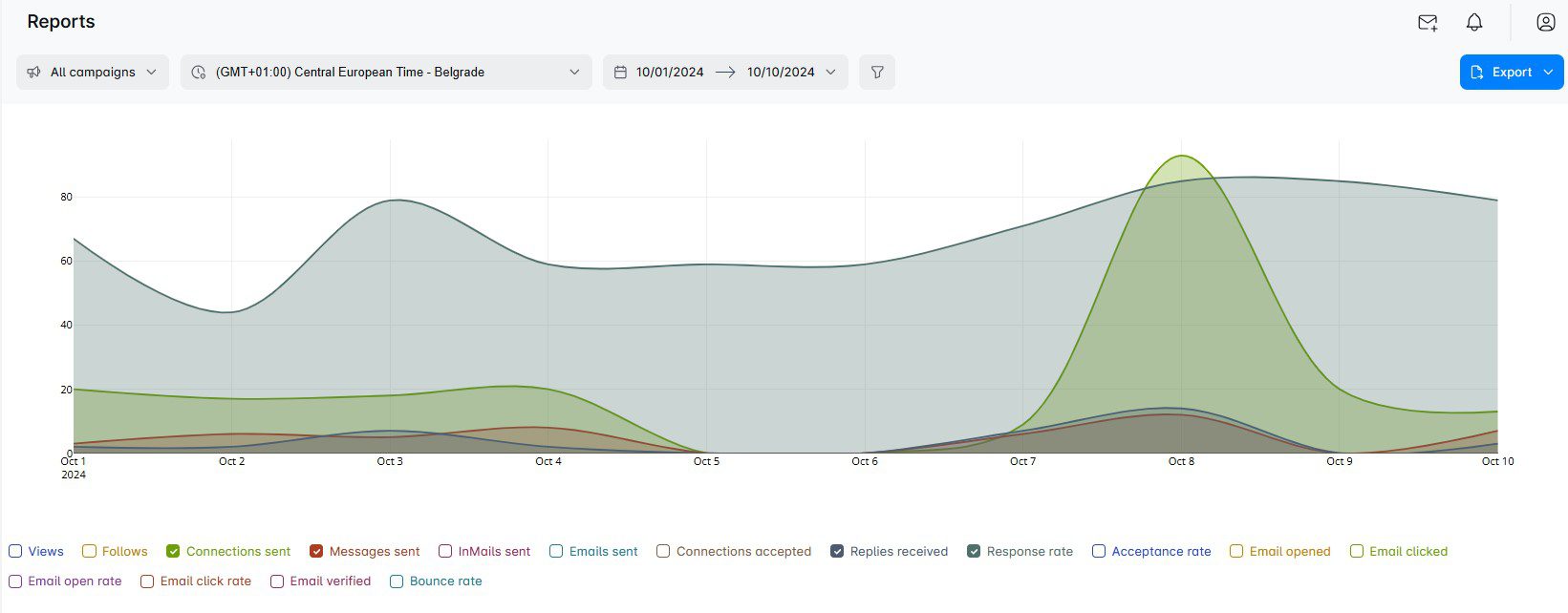Enable the InMails sent checkbox

click(x=445, y=551)
